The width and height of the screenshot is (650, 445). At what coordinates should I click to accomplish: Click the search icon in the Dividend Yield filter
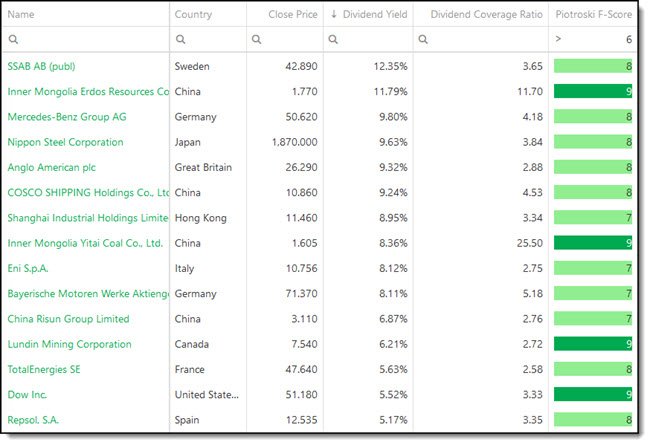(333, 39)
